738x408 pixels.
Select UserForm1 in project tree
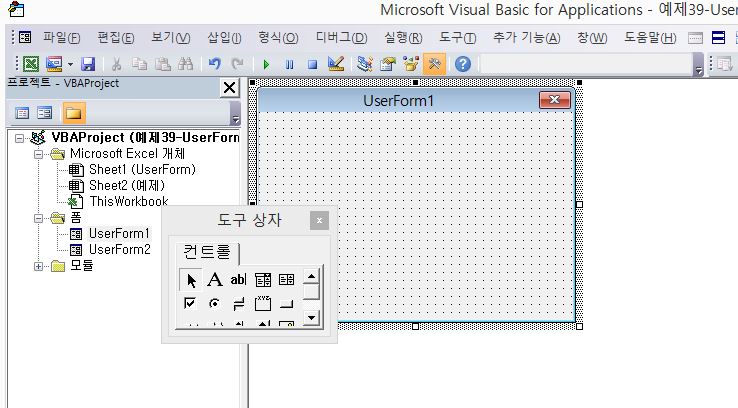[119, 233]
